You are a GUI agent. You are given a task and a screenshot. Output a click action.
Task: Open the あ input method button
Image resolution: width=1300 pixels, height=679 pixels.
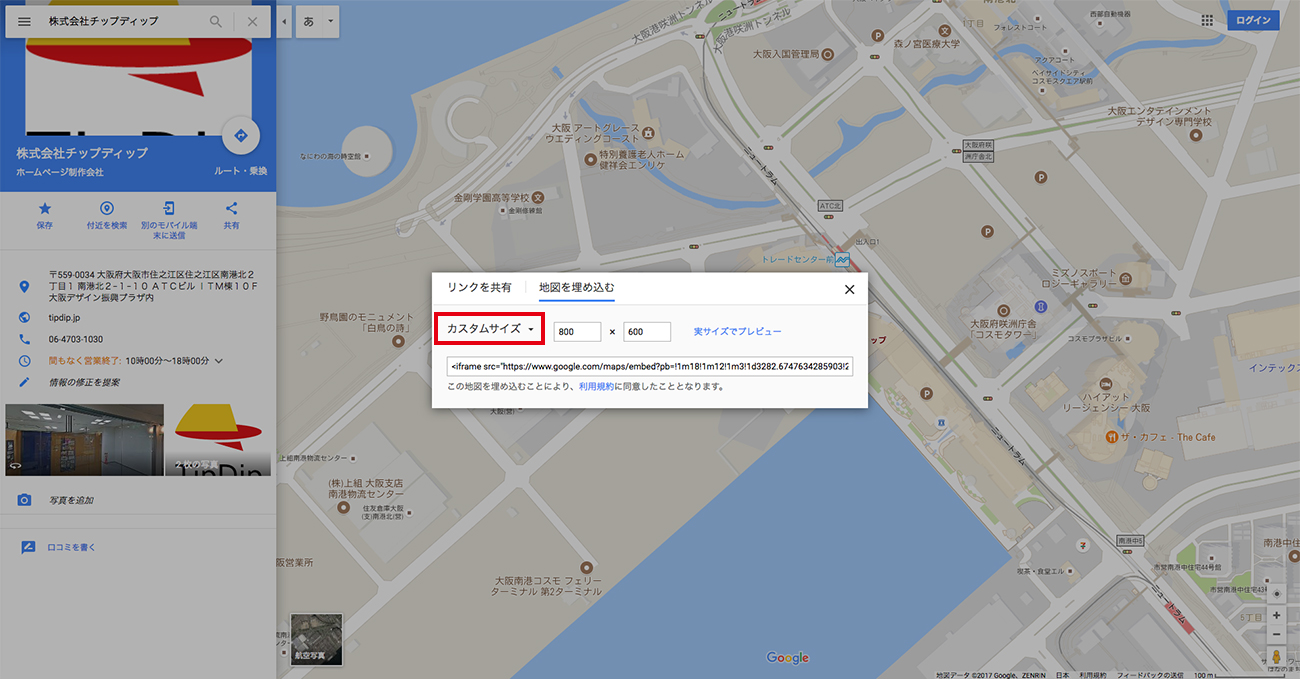click(309, 21)
